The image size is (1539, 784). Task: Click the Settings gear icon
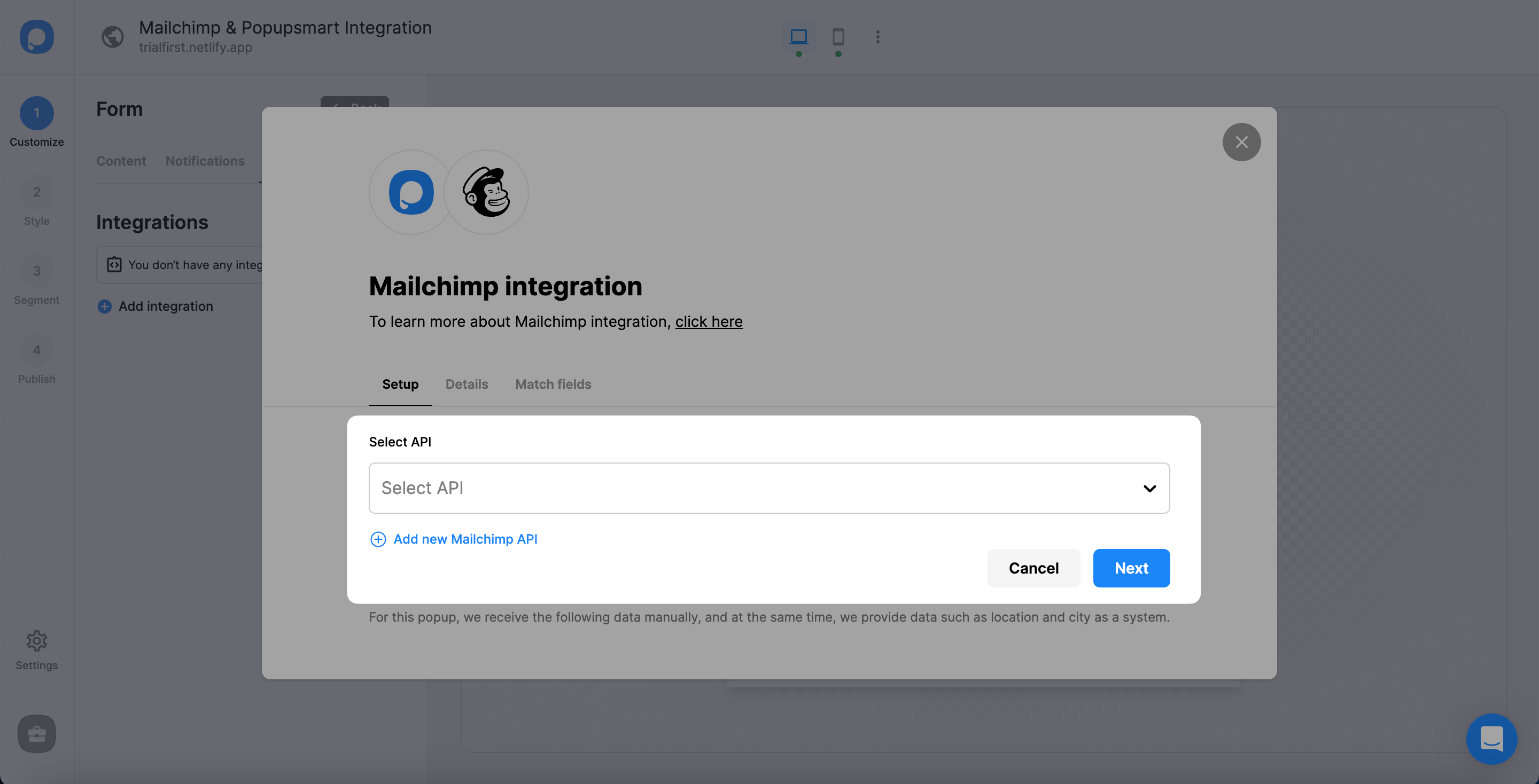36,640
